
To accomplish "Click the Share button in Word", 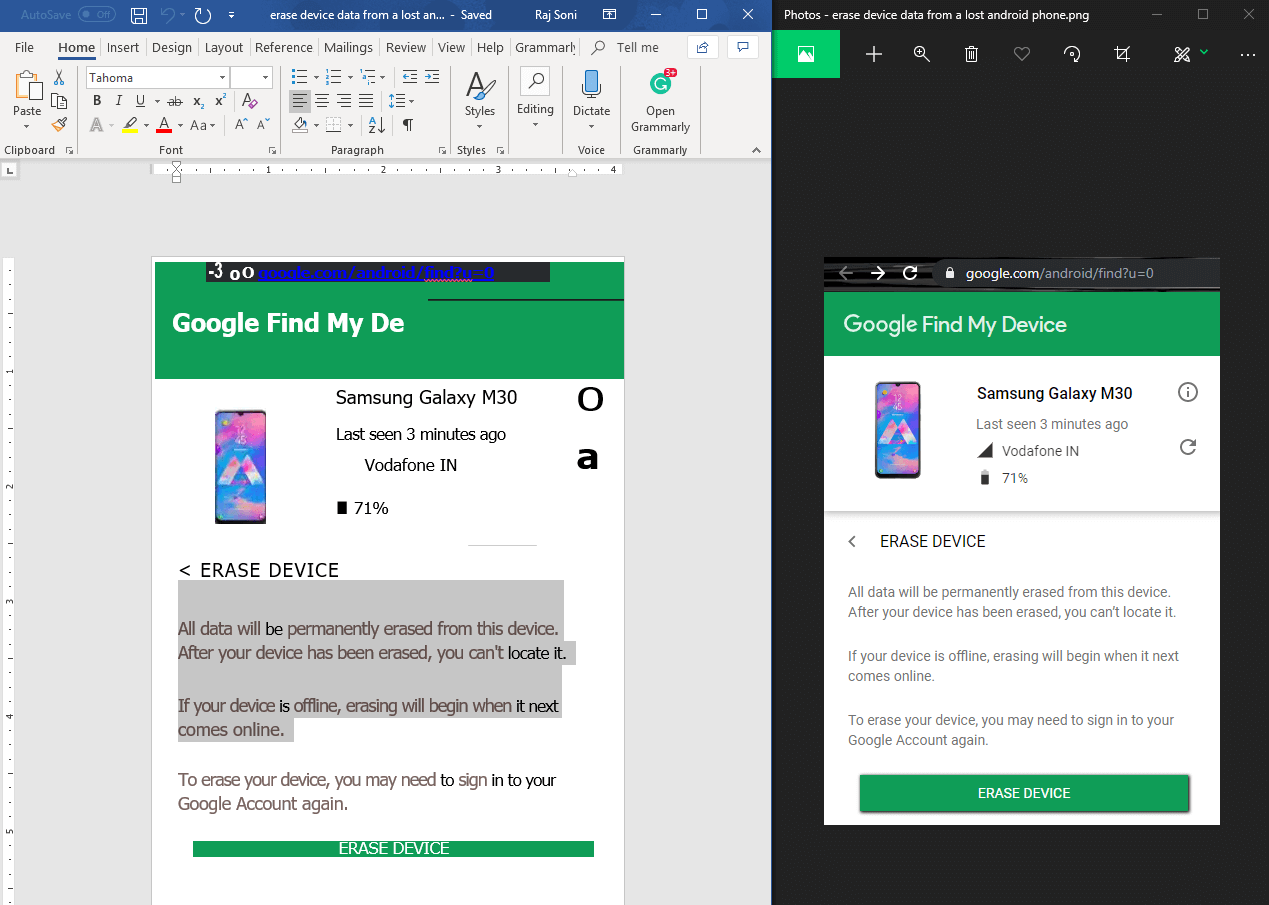I will [x=703, y=47].
